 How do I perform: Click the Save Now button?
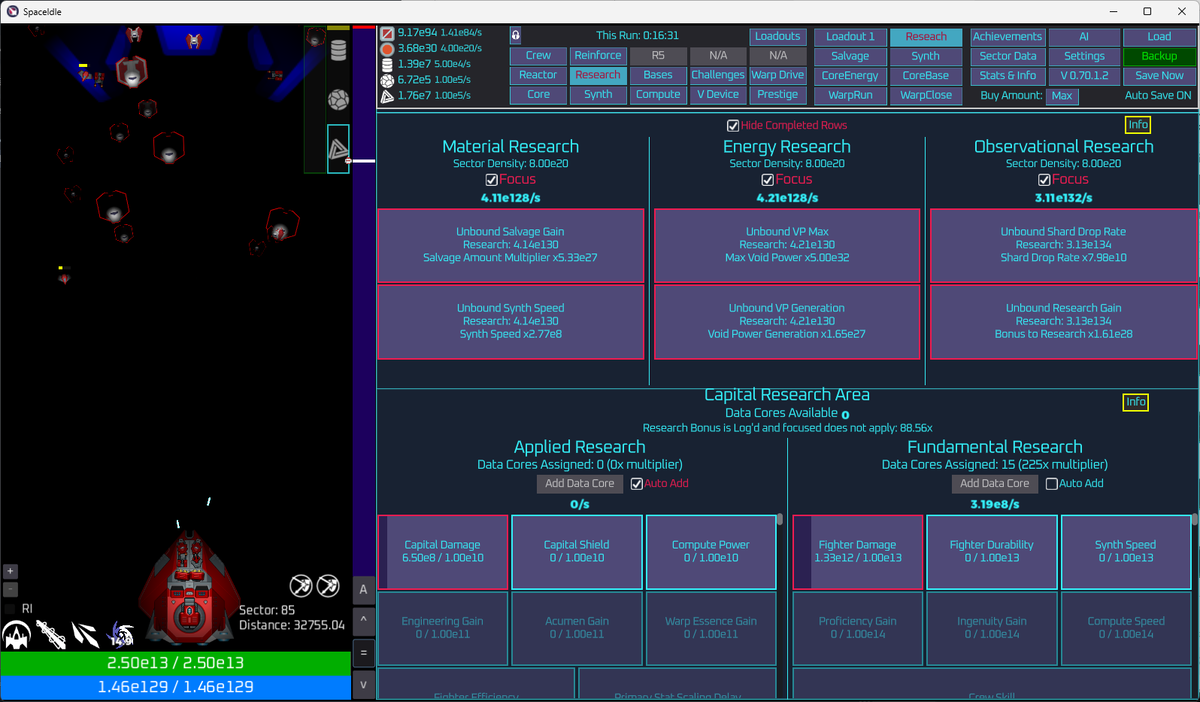[1159, 75]
